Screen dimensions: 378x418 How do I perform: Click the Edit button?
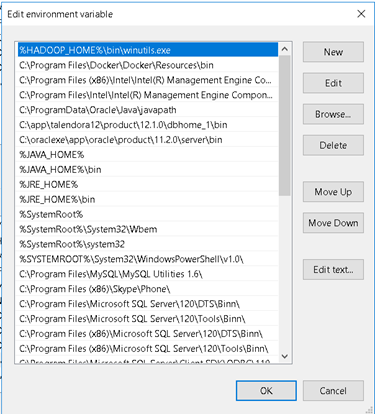(333, 83)
